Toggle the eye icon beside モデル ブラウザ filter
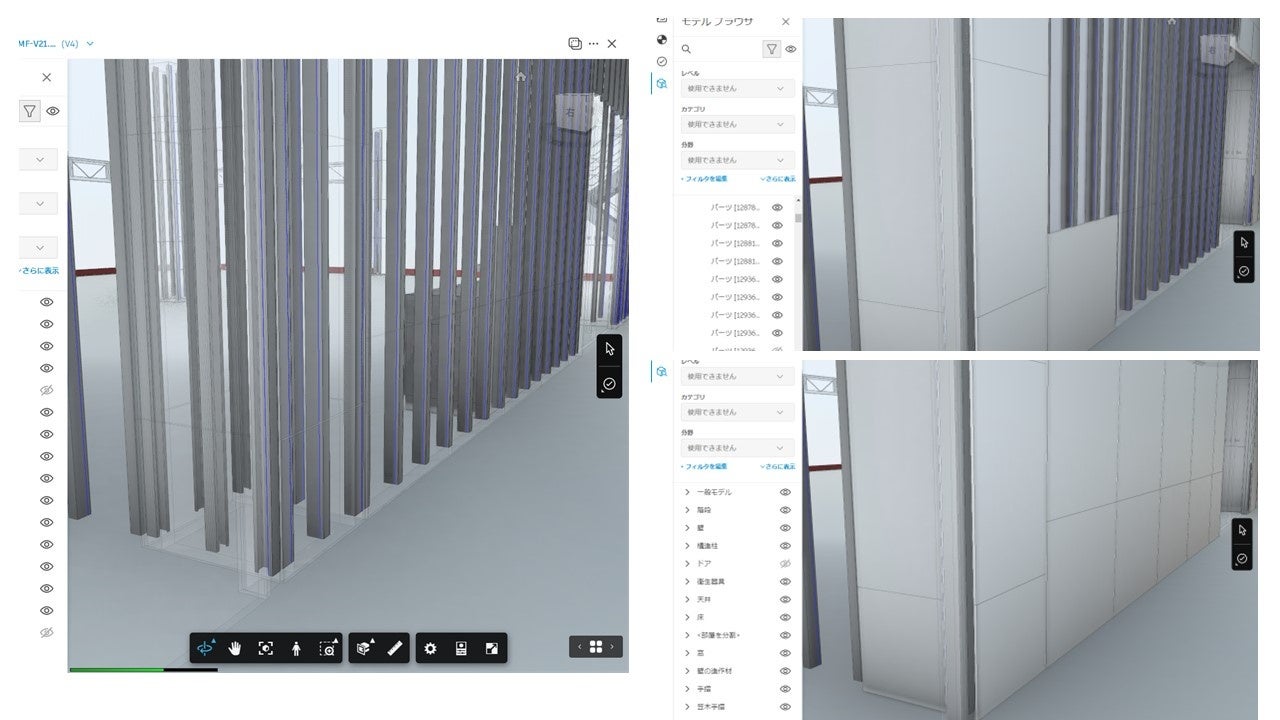 coord(791,48)
